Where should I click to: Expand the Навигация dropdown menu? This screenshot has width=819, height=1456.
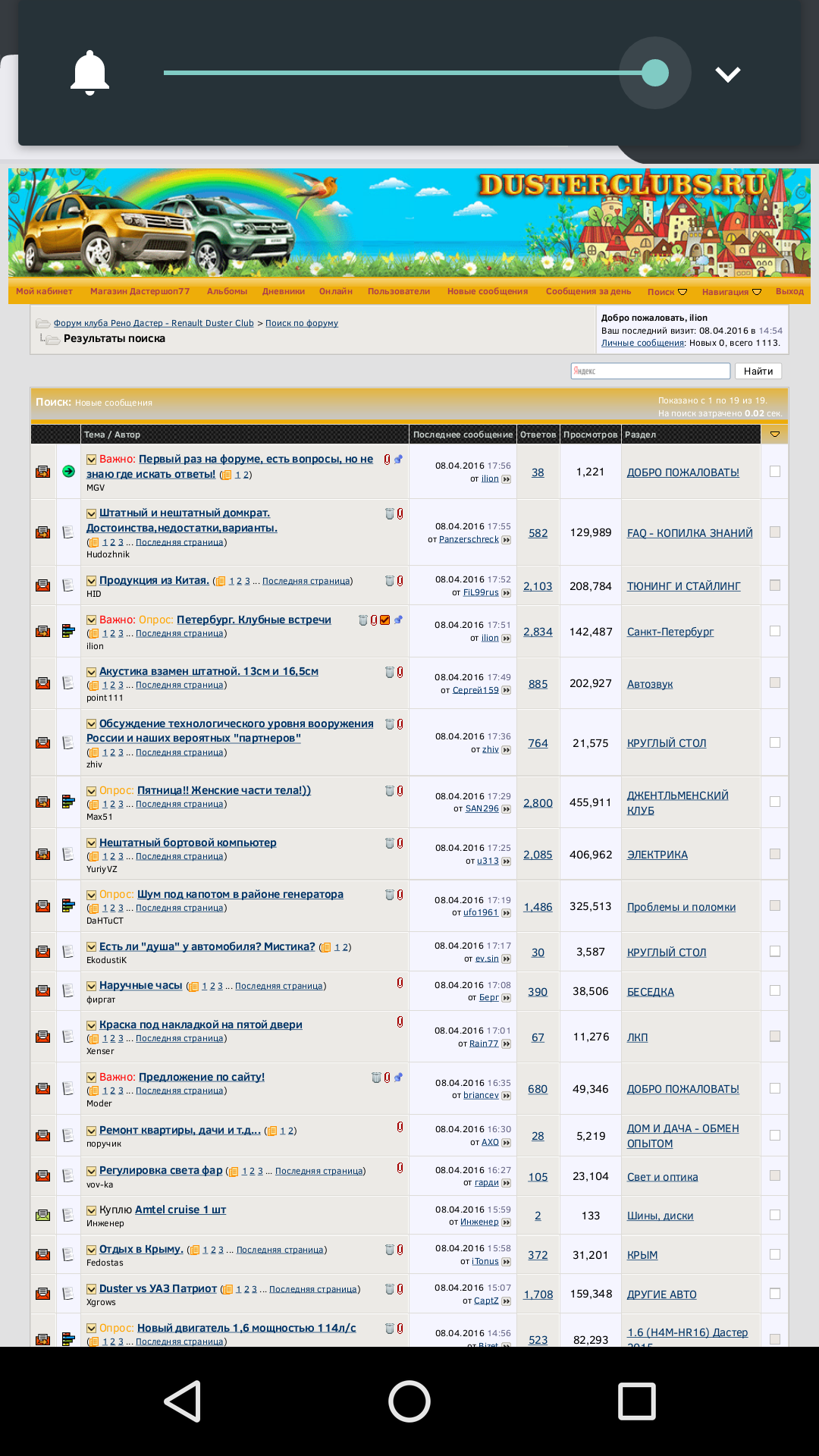pos(732,292)
